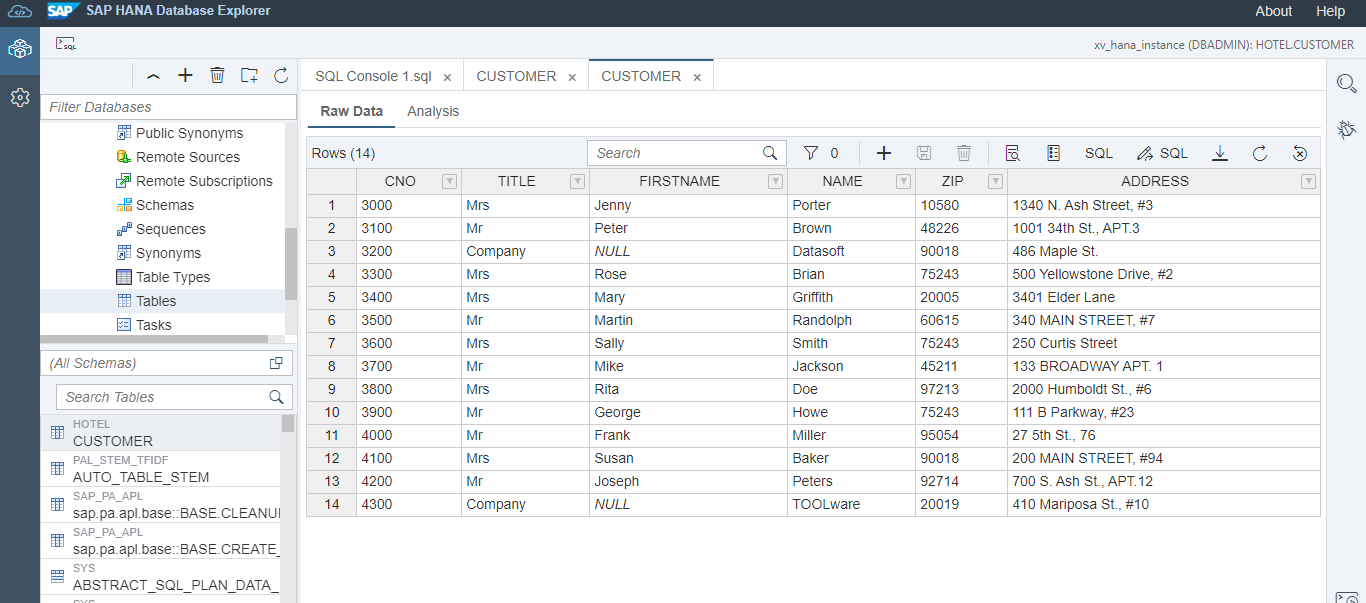Image resolution: width=1366 pixels, height=603 pixels.
Task: Click address cell 340 MAIN STREET, #7
Action: 1163,320
